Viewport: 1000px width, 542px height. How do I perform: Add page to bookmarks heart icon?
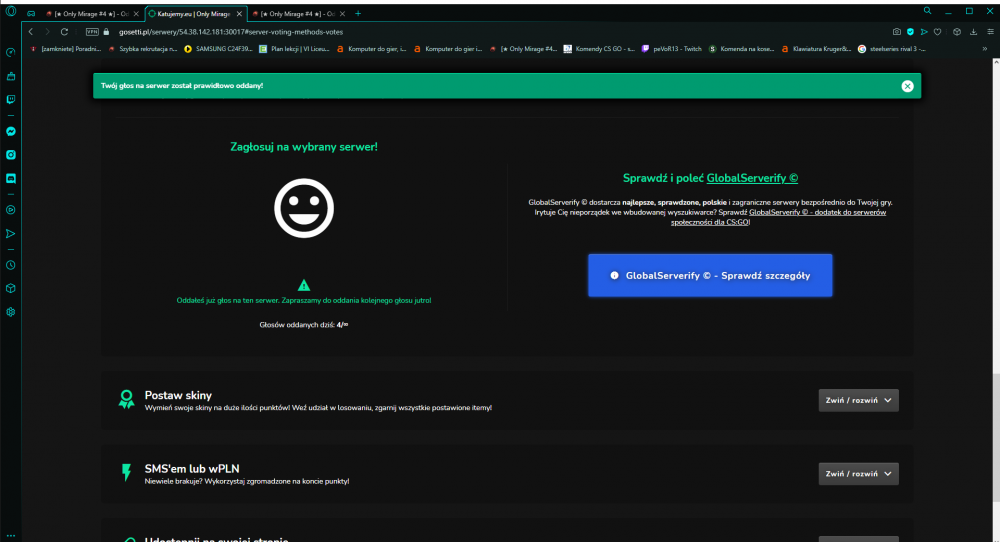pos(938,32)
